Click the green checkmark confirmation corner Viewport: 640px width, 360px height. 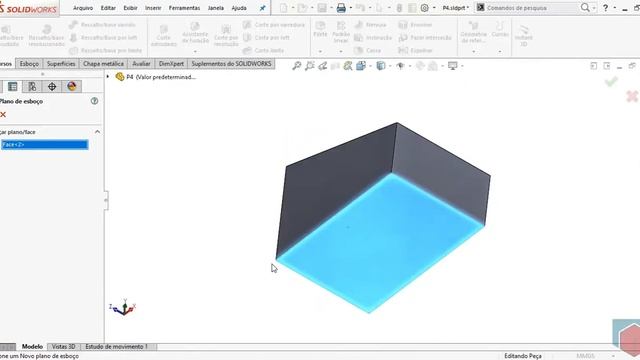611,82
